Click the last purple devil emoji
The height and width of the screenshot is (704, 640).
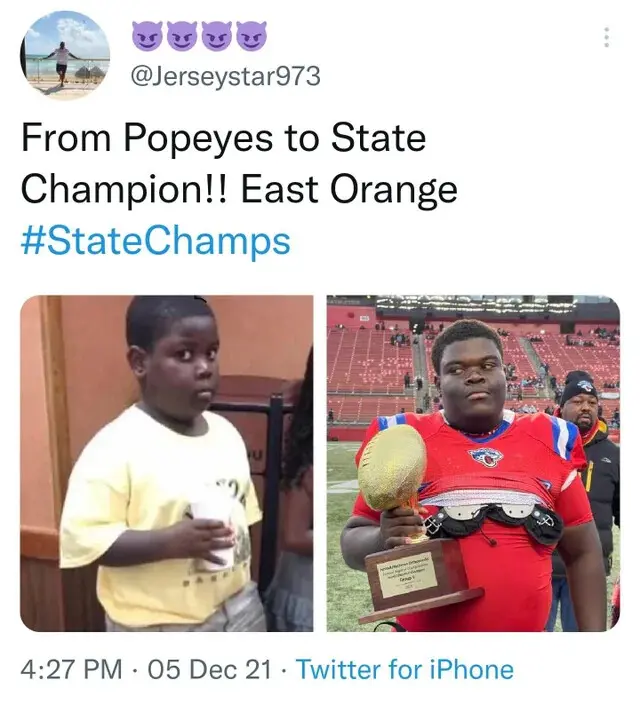pyautogui.click(x=252, y=36)
